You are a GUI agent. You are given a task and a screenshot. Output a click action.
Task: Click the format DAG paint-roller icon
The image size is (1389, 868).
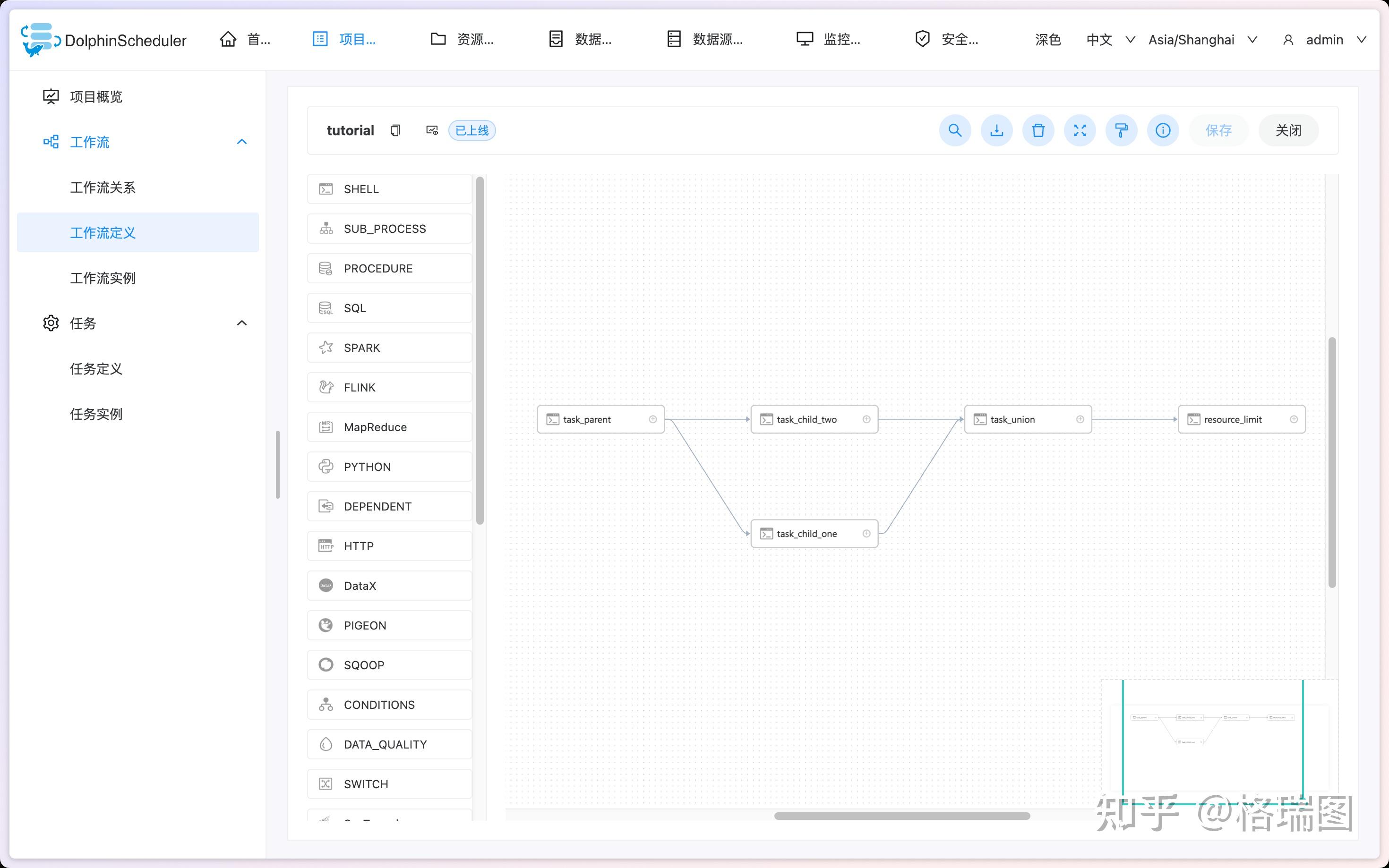[x=1121, y=131]
